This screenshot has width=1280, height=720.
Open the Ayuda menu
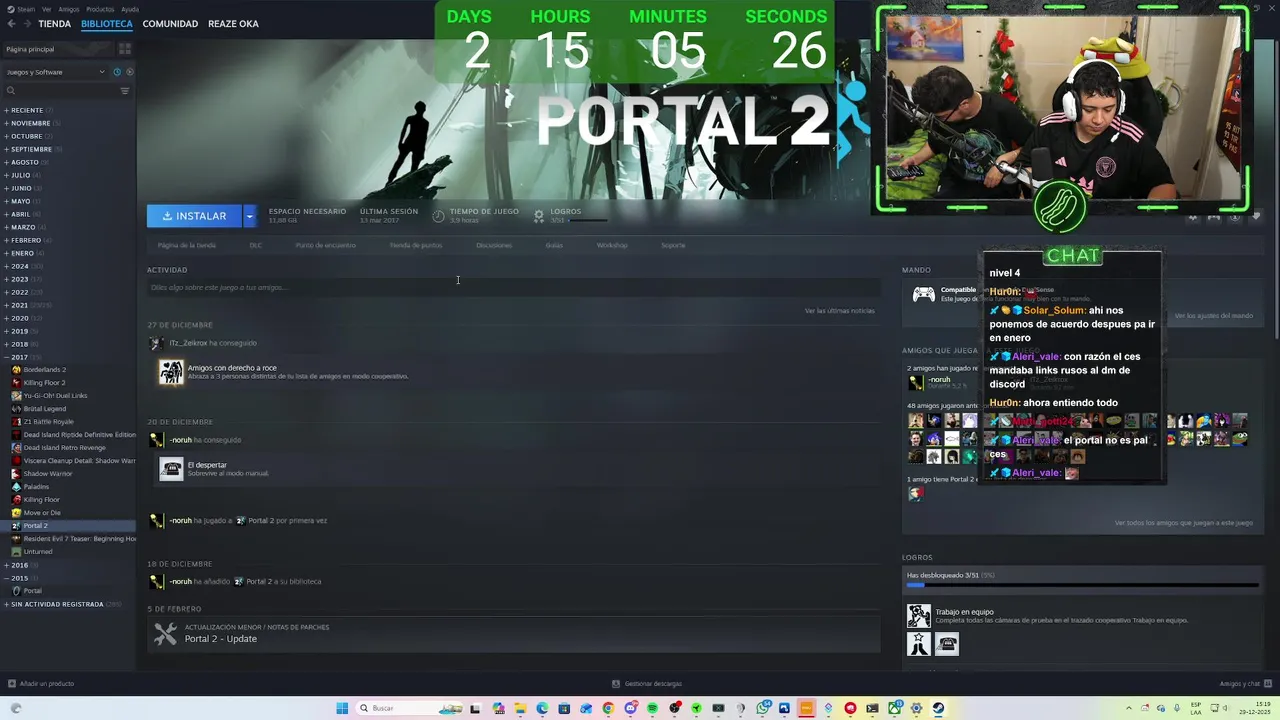(130, 9)
